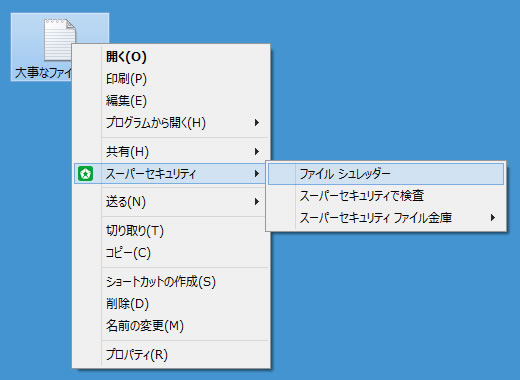Viewport: 520px width, 380px height.
Task: Click the スーパーセキュリティ menu entry
Action: (x=171, y=174)
